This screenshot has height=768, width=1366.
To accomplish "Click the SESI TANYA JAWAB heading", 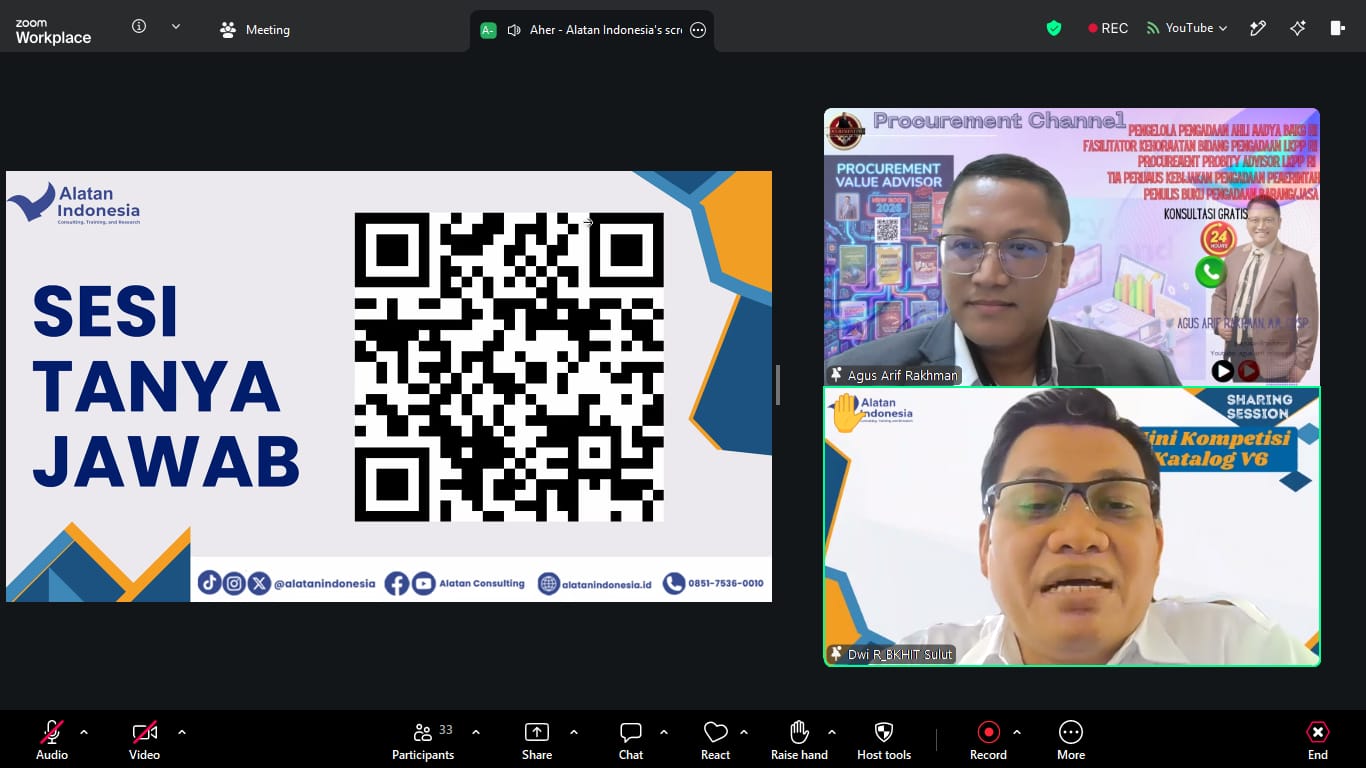I will click(166, 387).
